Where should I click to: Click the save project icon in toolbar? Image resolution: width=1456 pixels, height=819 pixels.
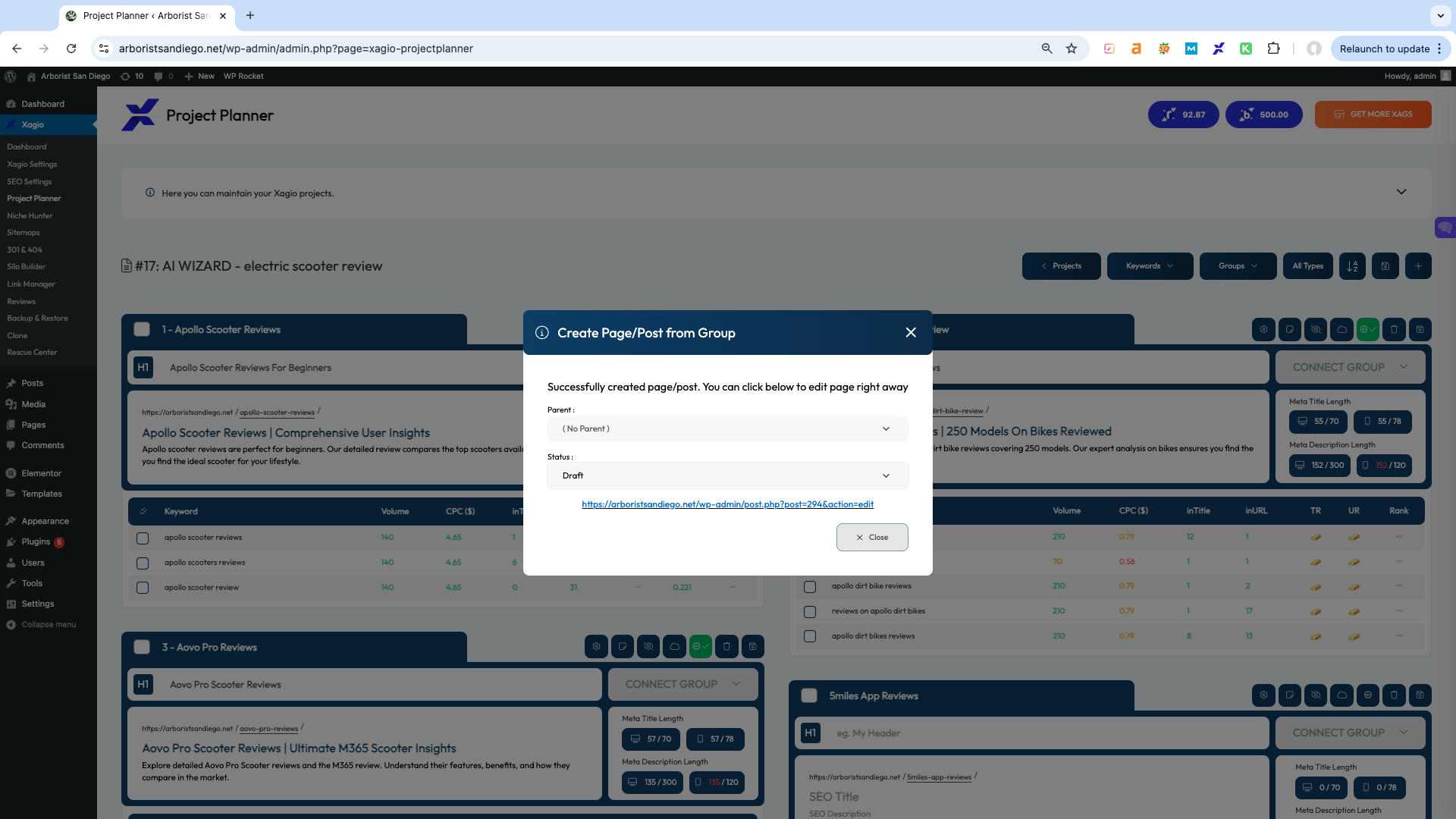(x=1385, y=265)
